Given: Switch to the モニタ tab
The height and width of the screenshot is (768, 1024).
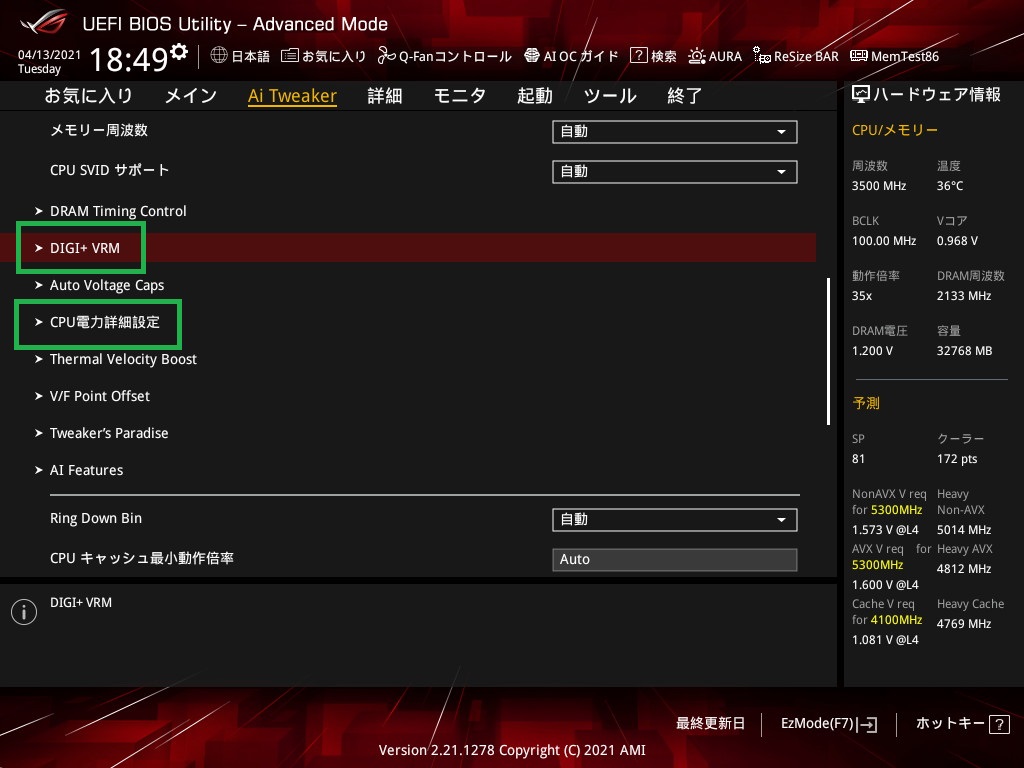Looking at the screenshot, I should pos(459,96).
